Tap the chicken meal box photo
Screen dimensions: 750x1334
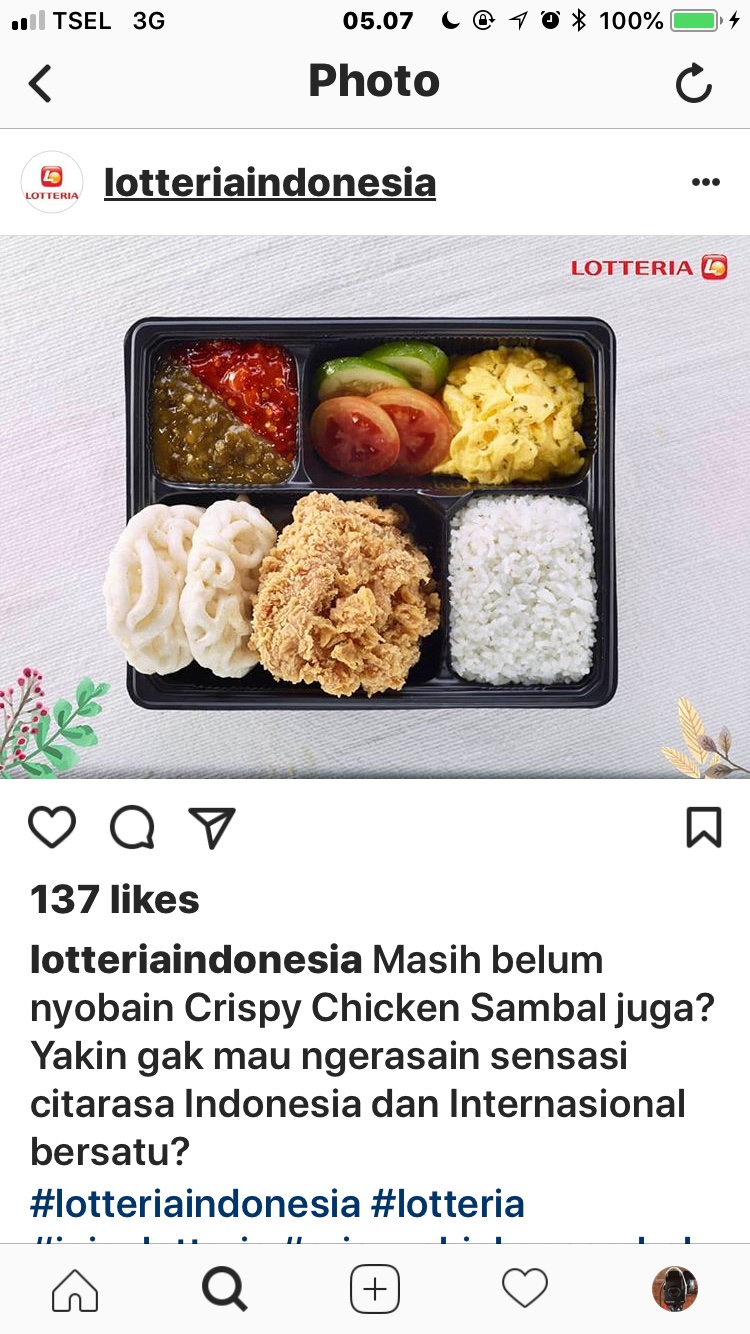tap(375, 507)
